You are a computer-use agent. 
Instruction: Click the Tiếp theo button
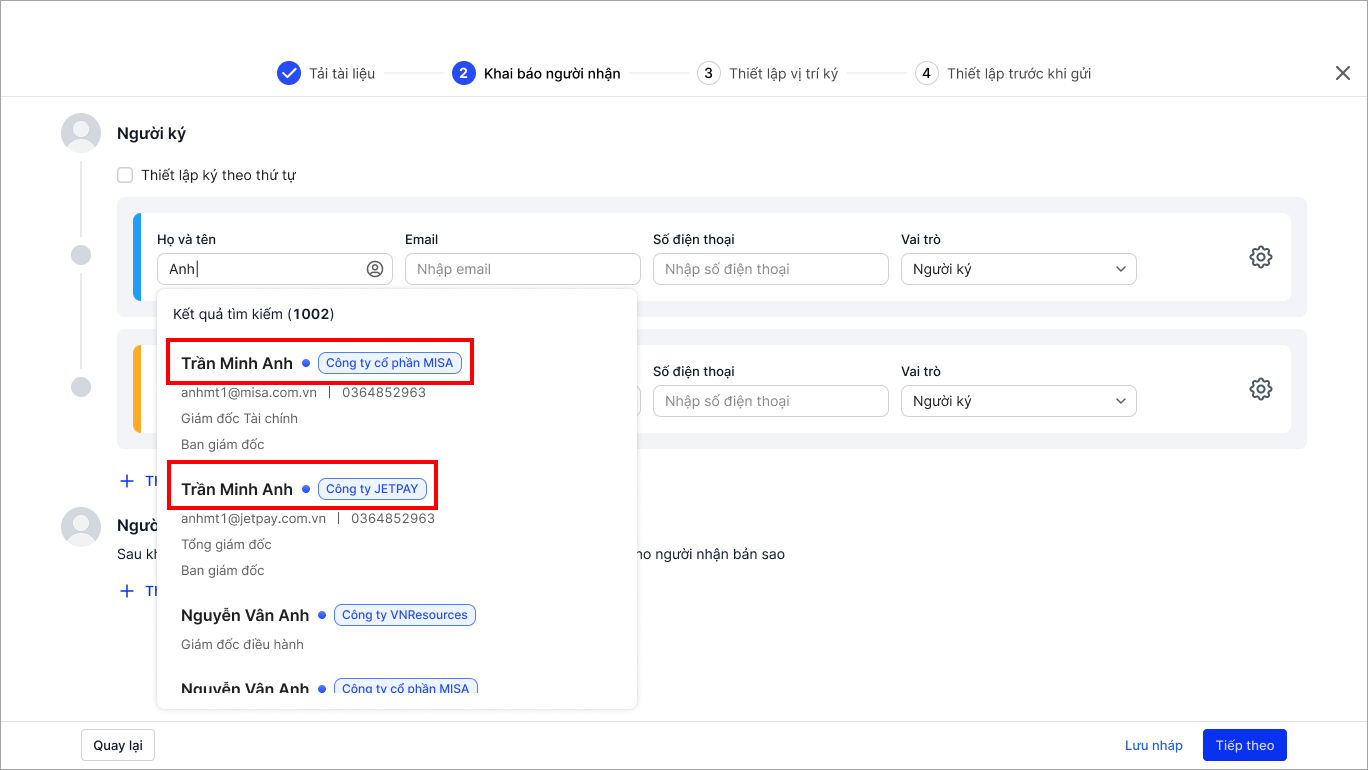click(x=1244, y=745)
